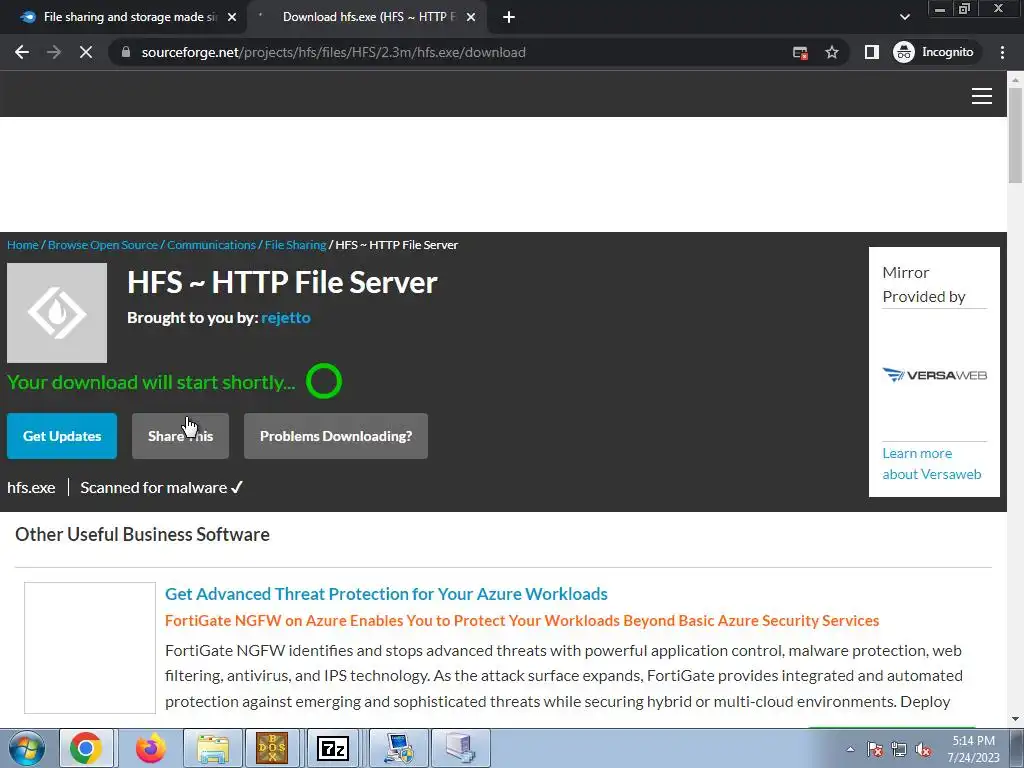Close the File sharing and storage tab
The height and width of the screenshot is (768, 1024).
pos(232,18)
